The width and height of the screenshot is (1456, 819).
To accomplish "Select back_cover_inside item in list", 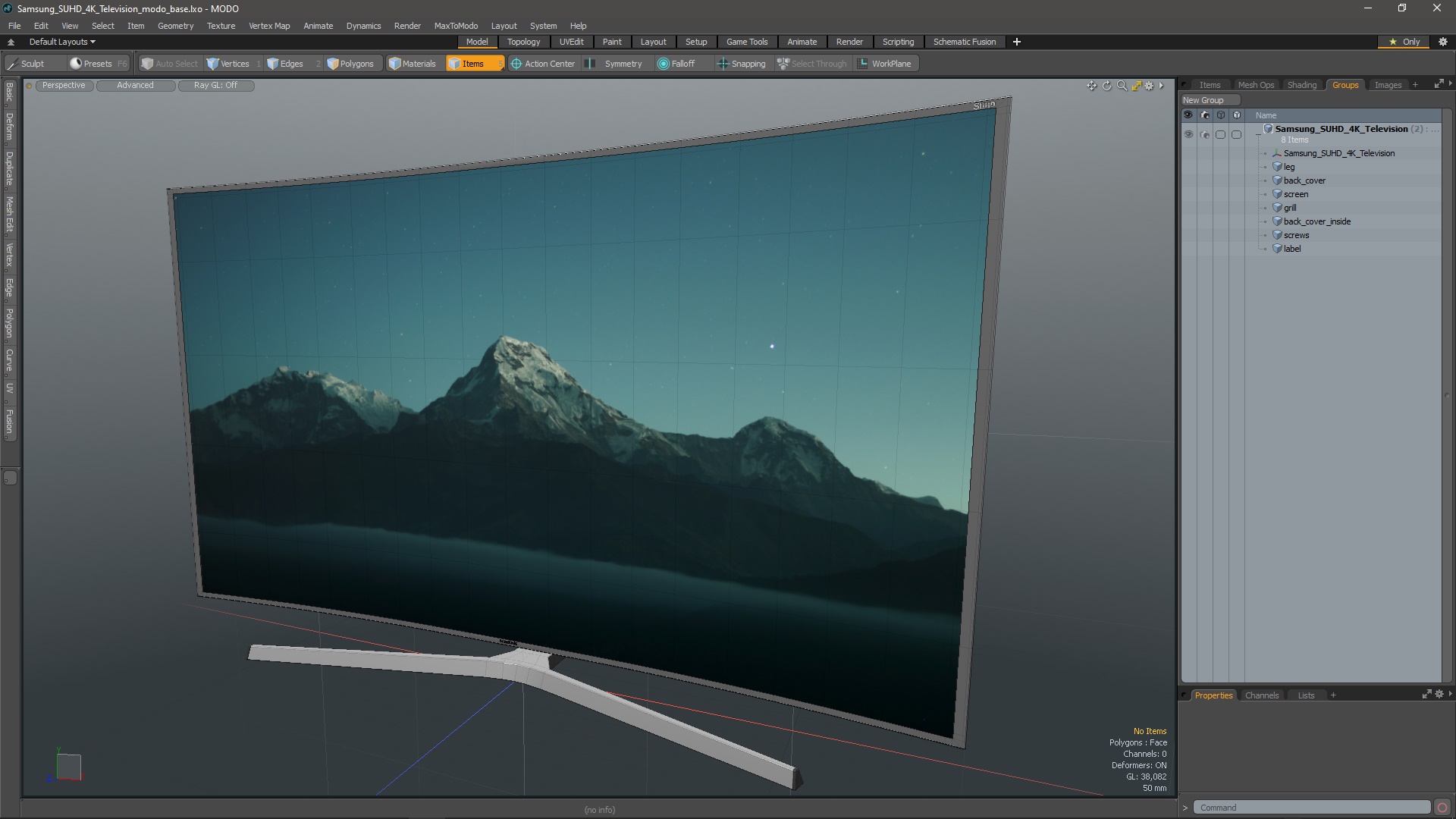I will pos(1316,221).
